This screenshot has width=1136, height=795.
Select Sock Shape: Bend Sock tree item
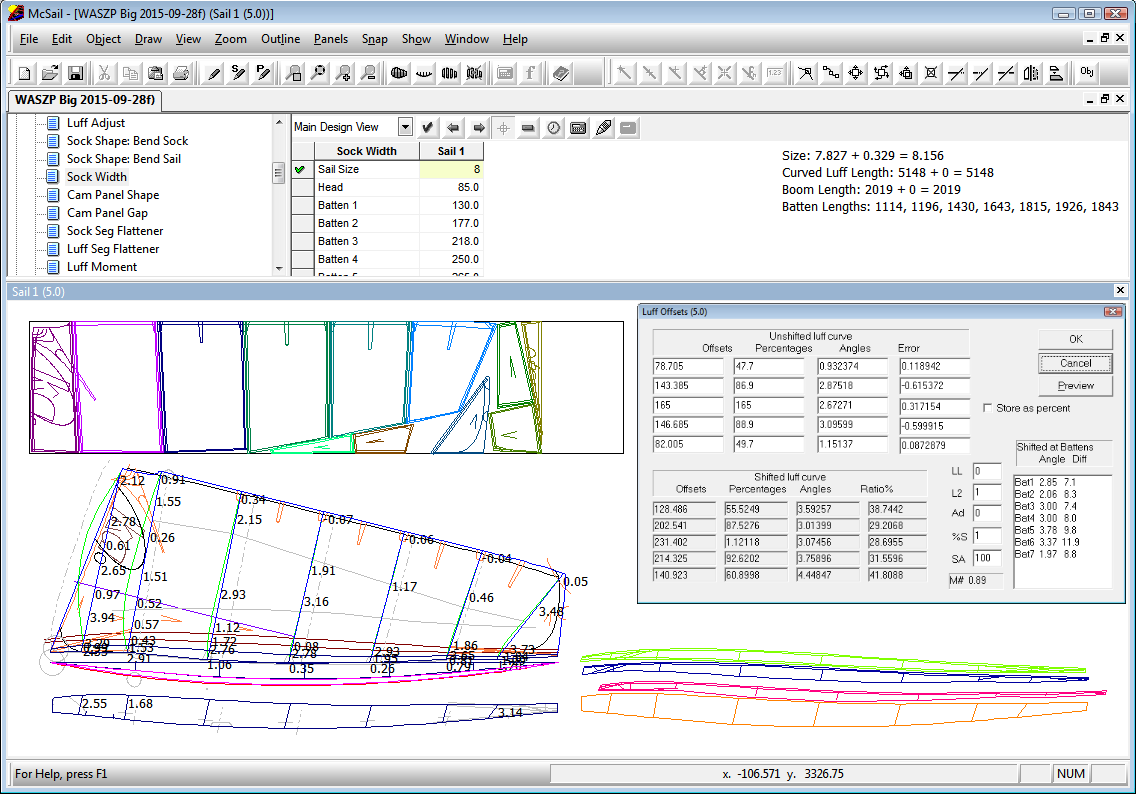tap(128, 141)
